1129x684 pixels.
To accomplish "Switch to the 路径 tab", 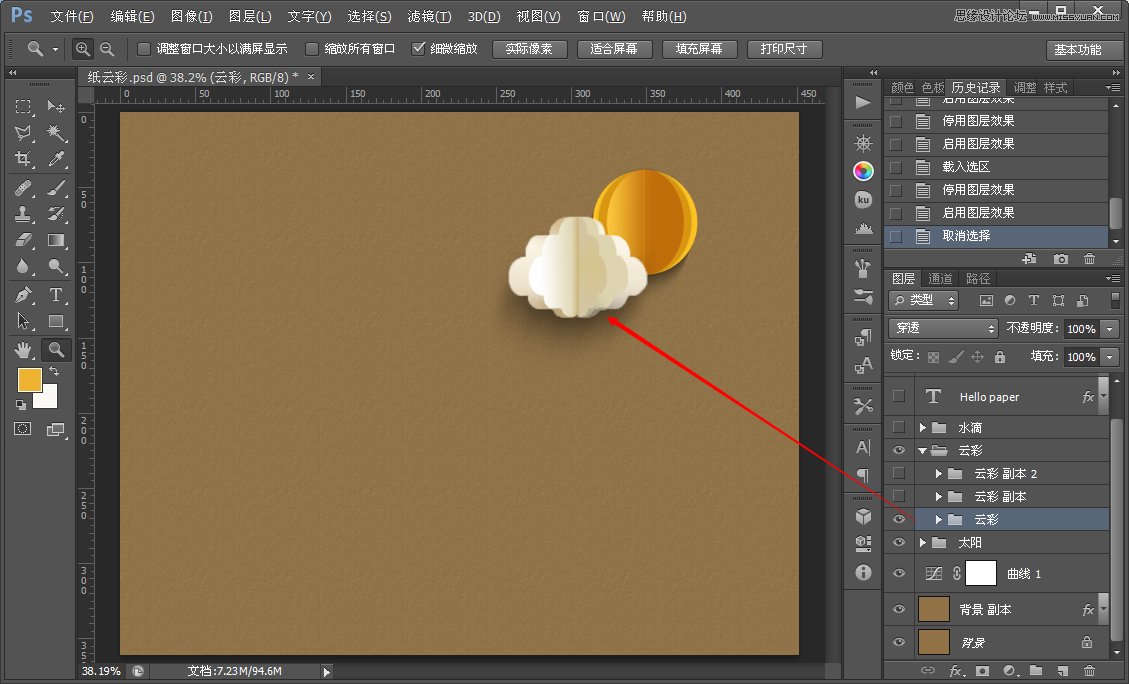I will 978,279.
